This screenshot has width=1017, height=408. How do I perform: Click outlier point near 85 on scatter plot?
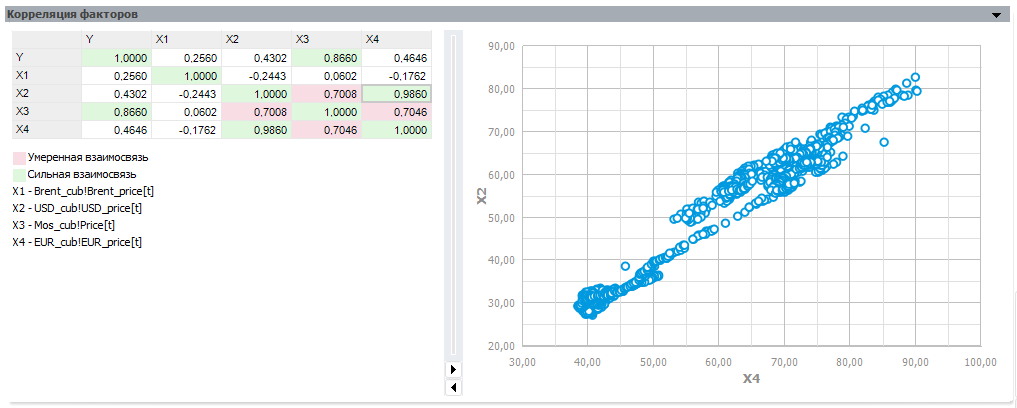(x=883, y=142)
